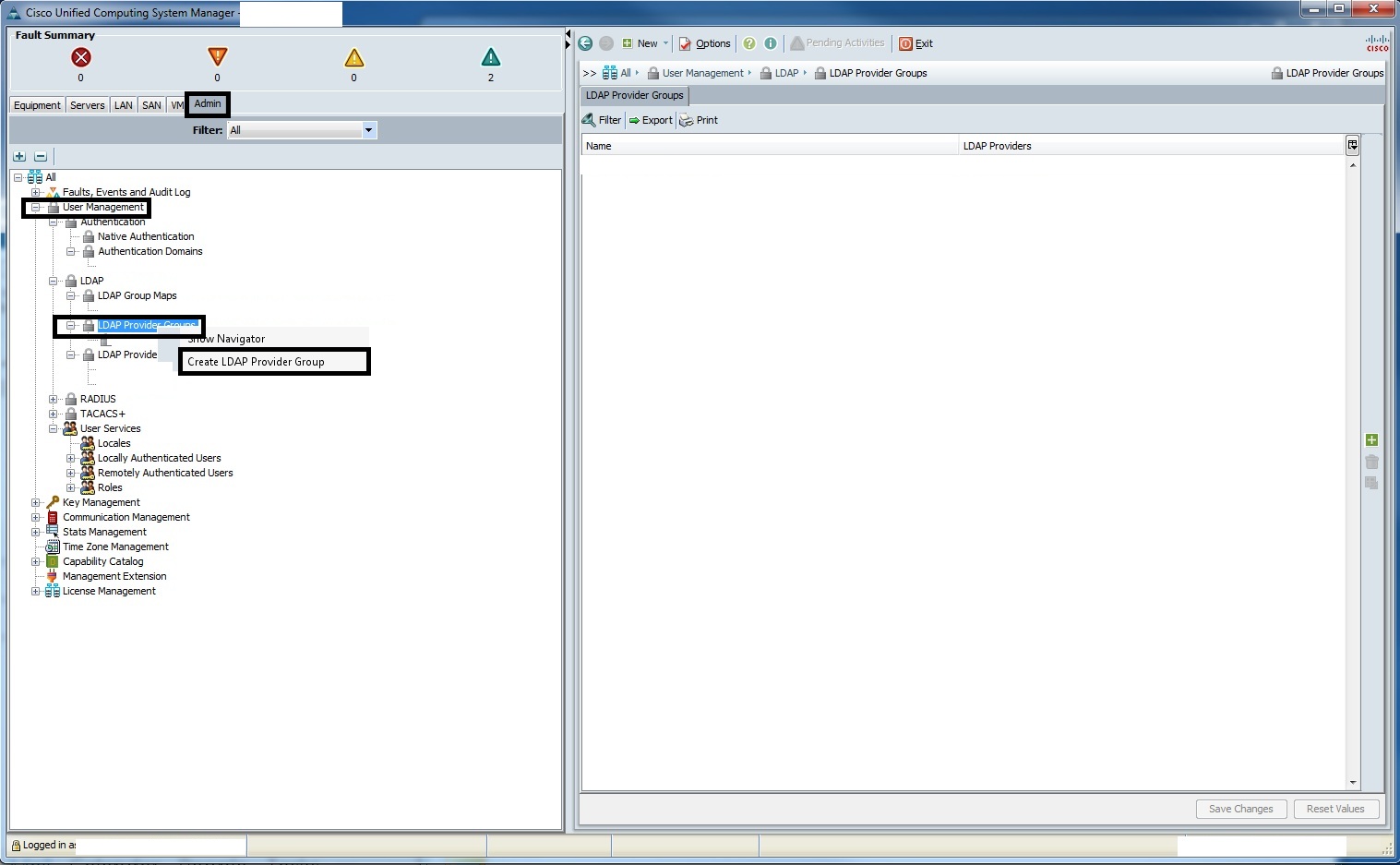Click the minor fault yellow warning icon
This screenshot has height=865, width=1400.
point(354,58)
